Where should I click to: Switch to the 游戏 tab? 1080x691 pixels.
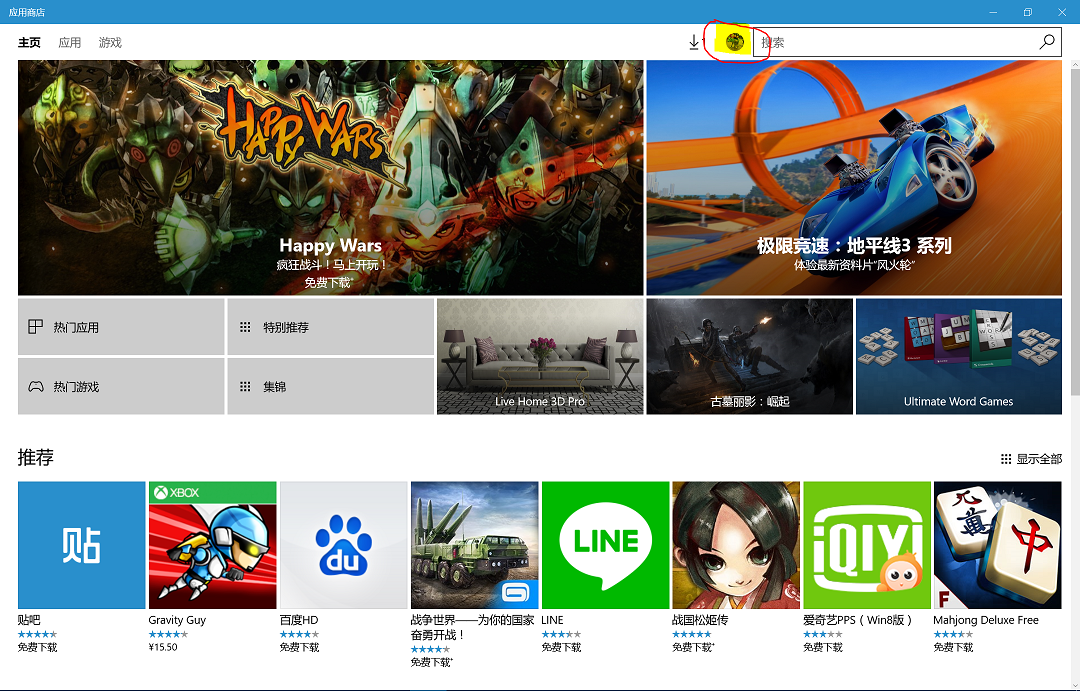coord(110,43)
